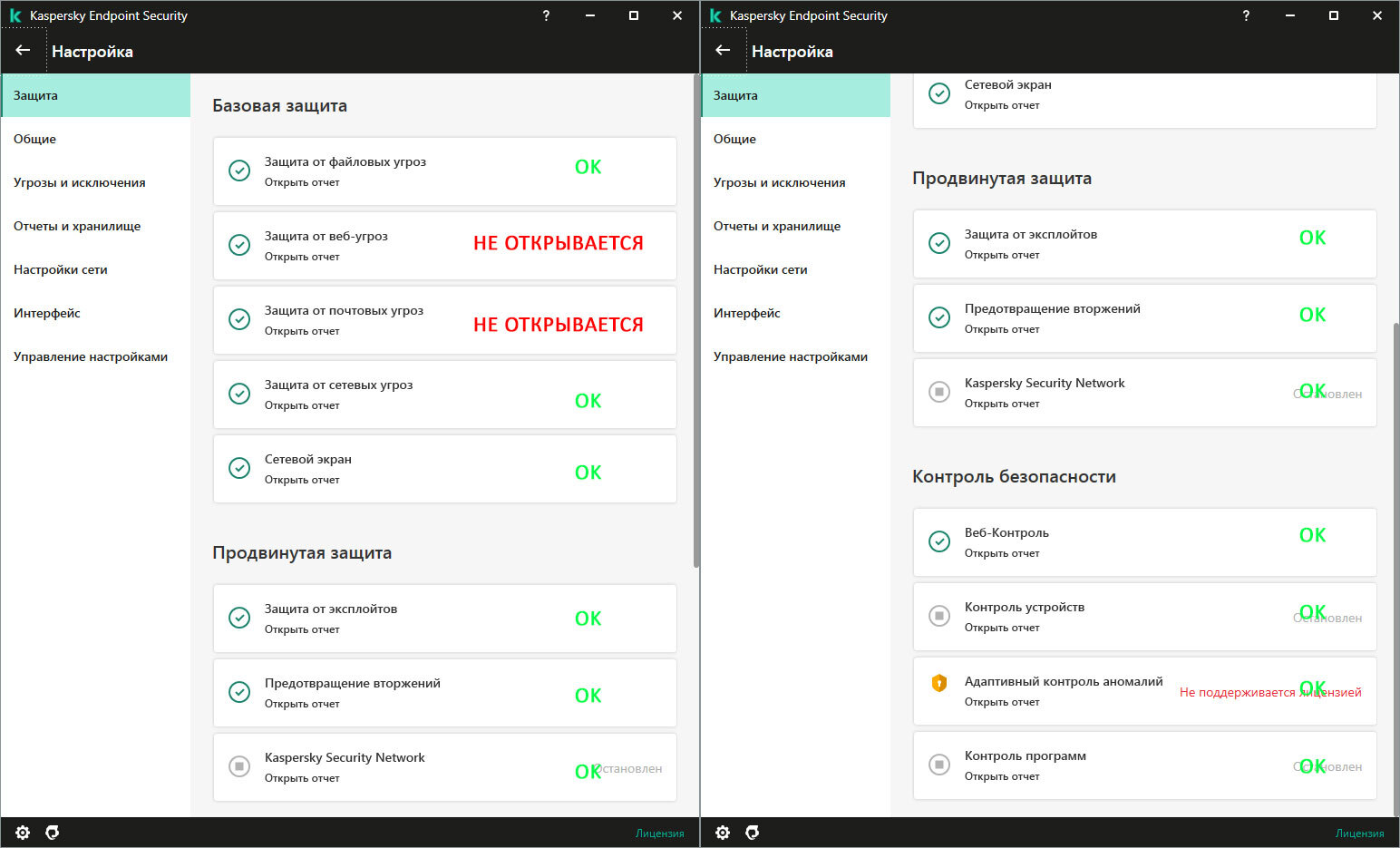The image size is (1400, 848).
Task: Open Настройки сети in left sidebar
Action: tap(96, 269)
